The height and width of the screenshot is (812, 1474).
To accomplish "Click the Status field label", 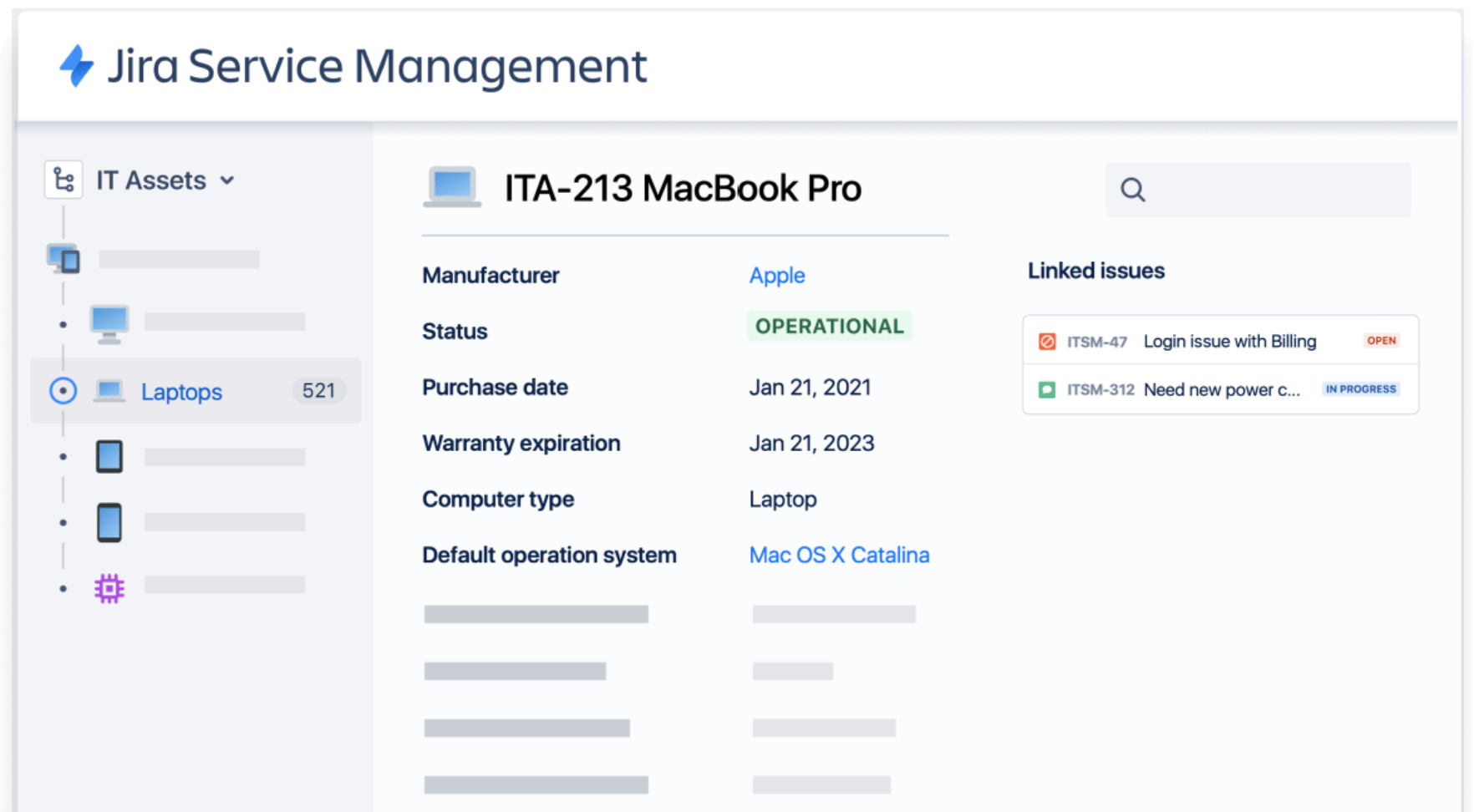I will (455, 332).
